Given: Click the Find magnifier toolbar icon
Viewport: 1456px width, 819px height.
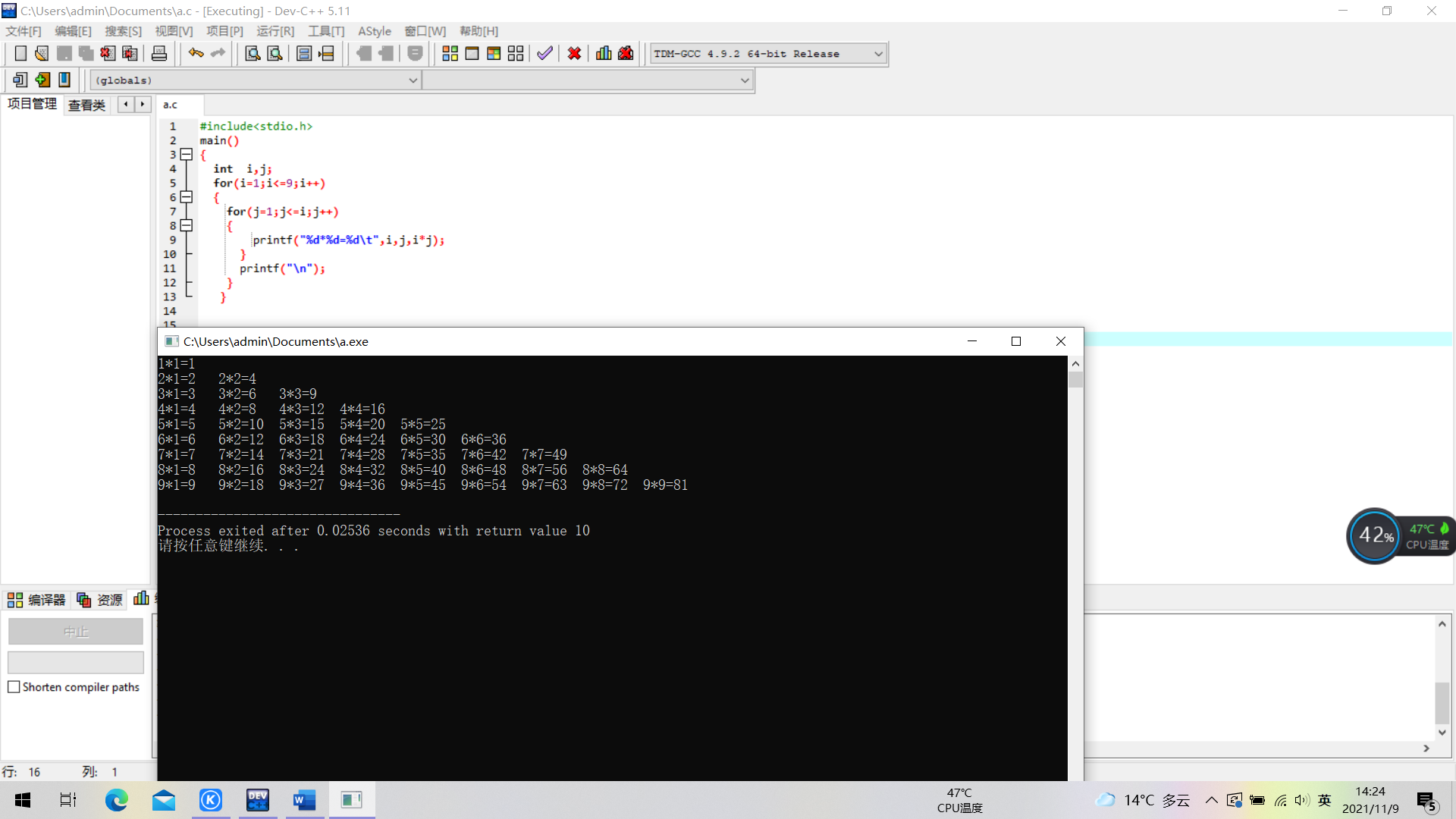Looking at the screenshot, I should [253, 53].
